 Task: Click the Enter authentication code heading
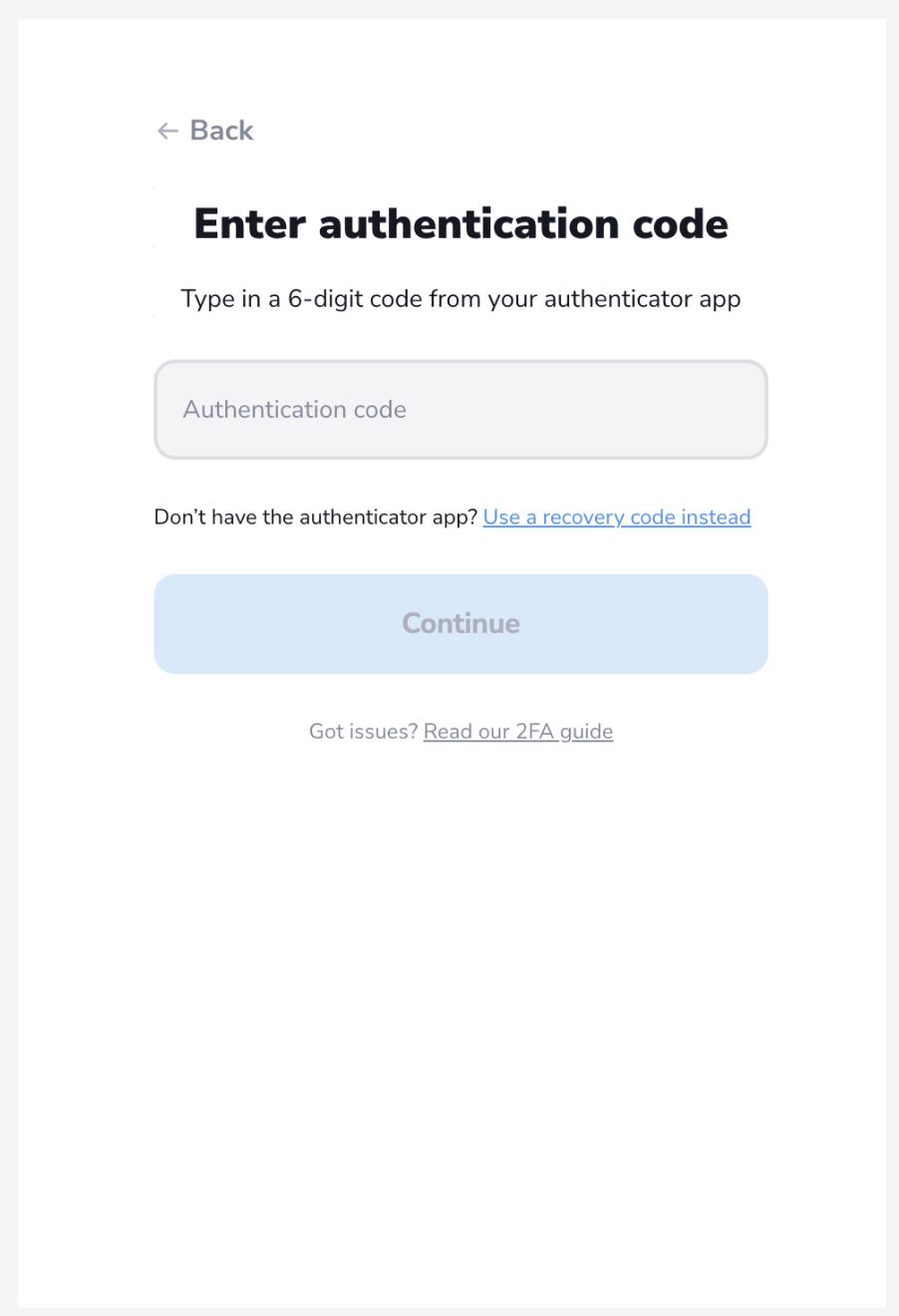click(x=460, y=223)
